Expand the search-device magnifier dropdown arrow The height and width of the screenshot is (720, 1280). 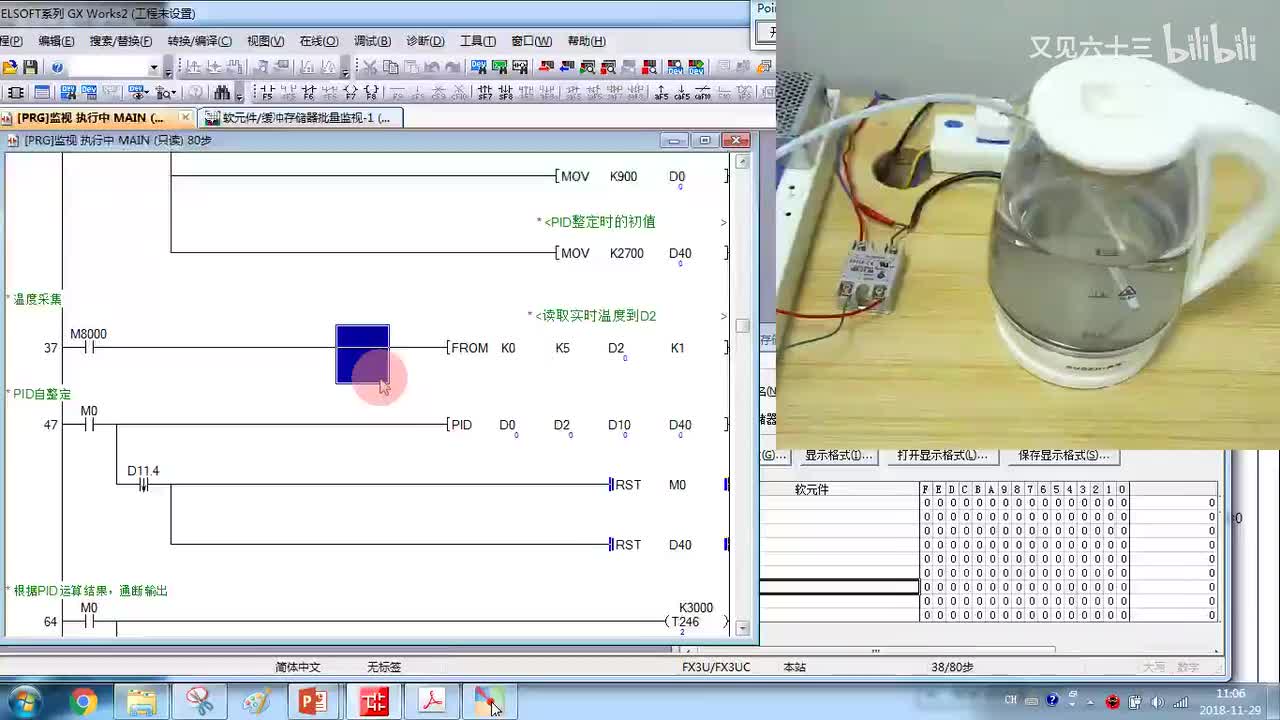tap(173, 93)
